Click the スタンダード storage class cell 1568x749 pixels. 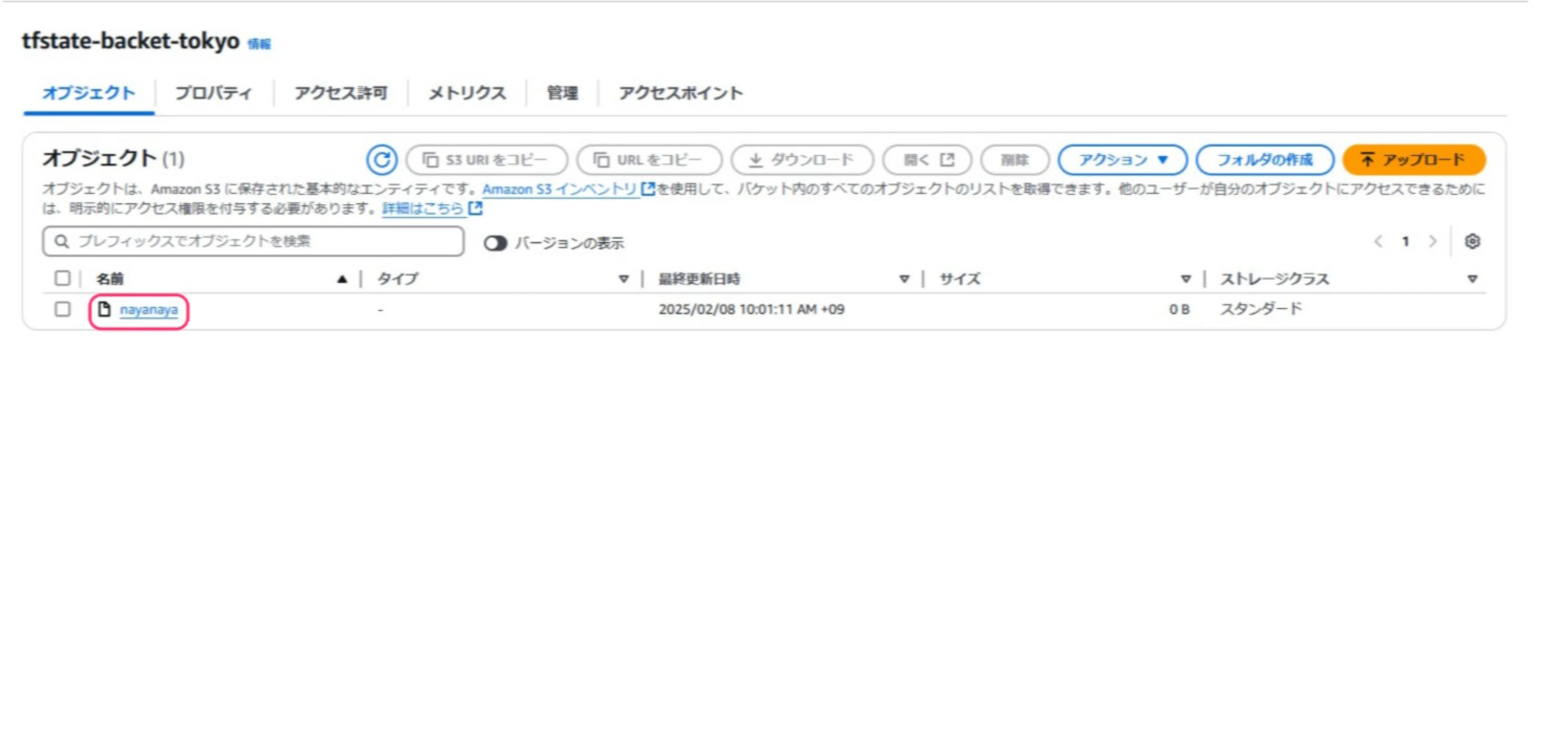point(1260,309)
